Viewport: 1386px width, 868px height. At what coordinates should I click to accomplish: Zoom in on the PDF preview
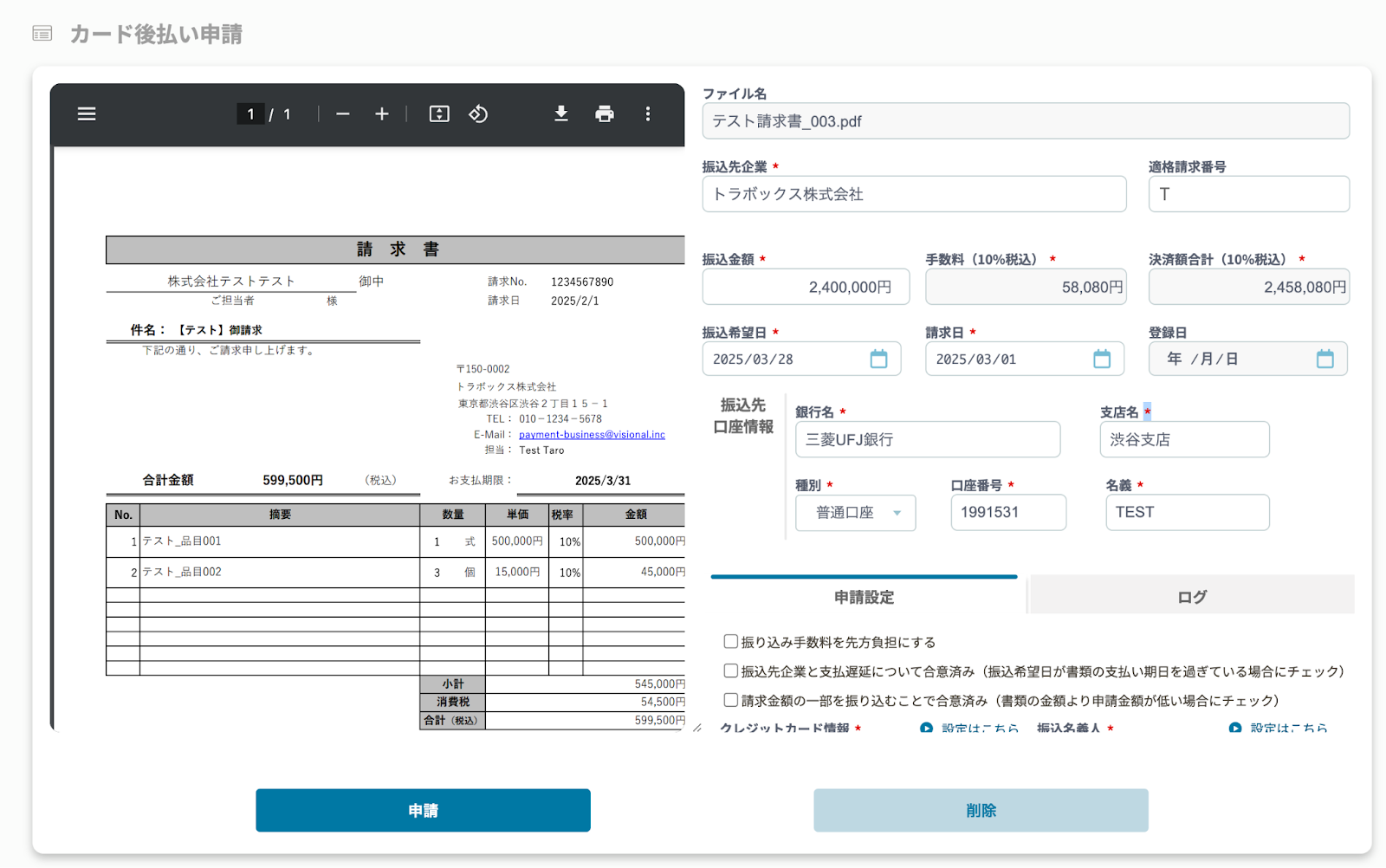381,113
